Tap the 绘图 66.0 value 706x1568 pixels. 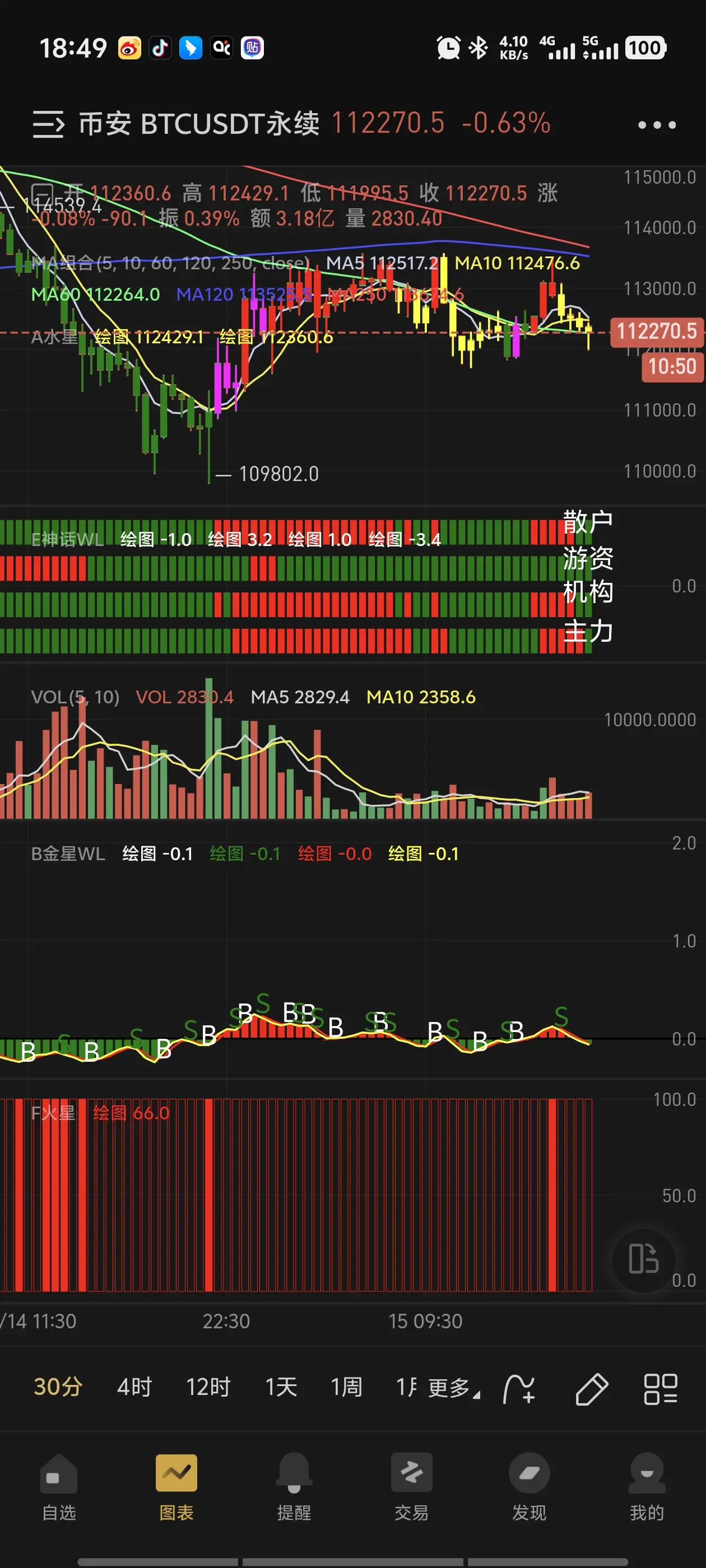pyautogui.click(x=131, y=1113)
